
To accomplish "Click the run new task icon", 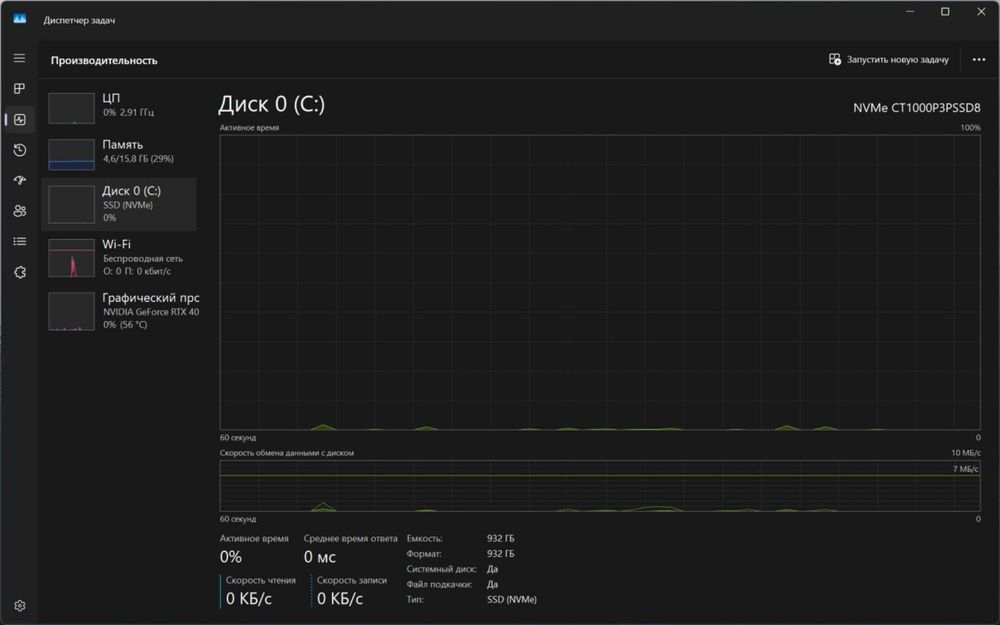I will [x=834, y=59].
